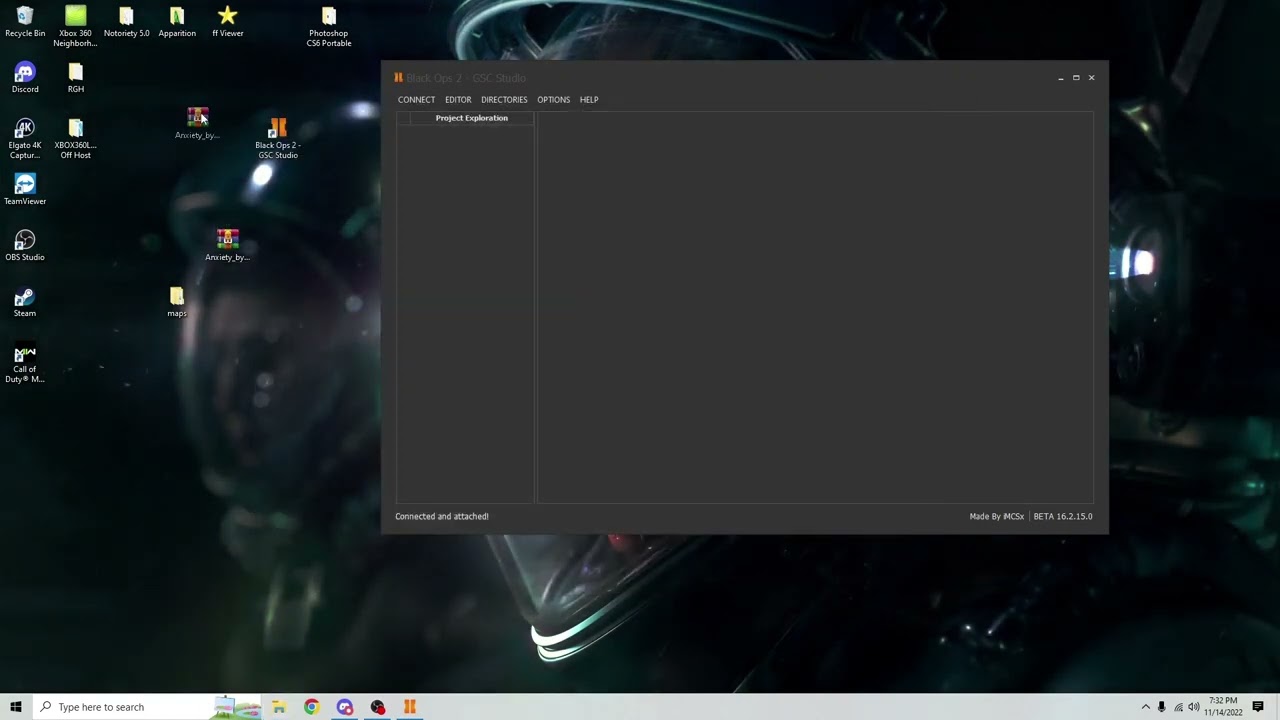Click the taskbar search box
The width and height of the screenshot is (1280, 720).
click(147, 707)
